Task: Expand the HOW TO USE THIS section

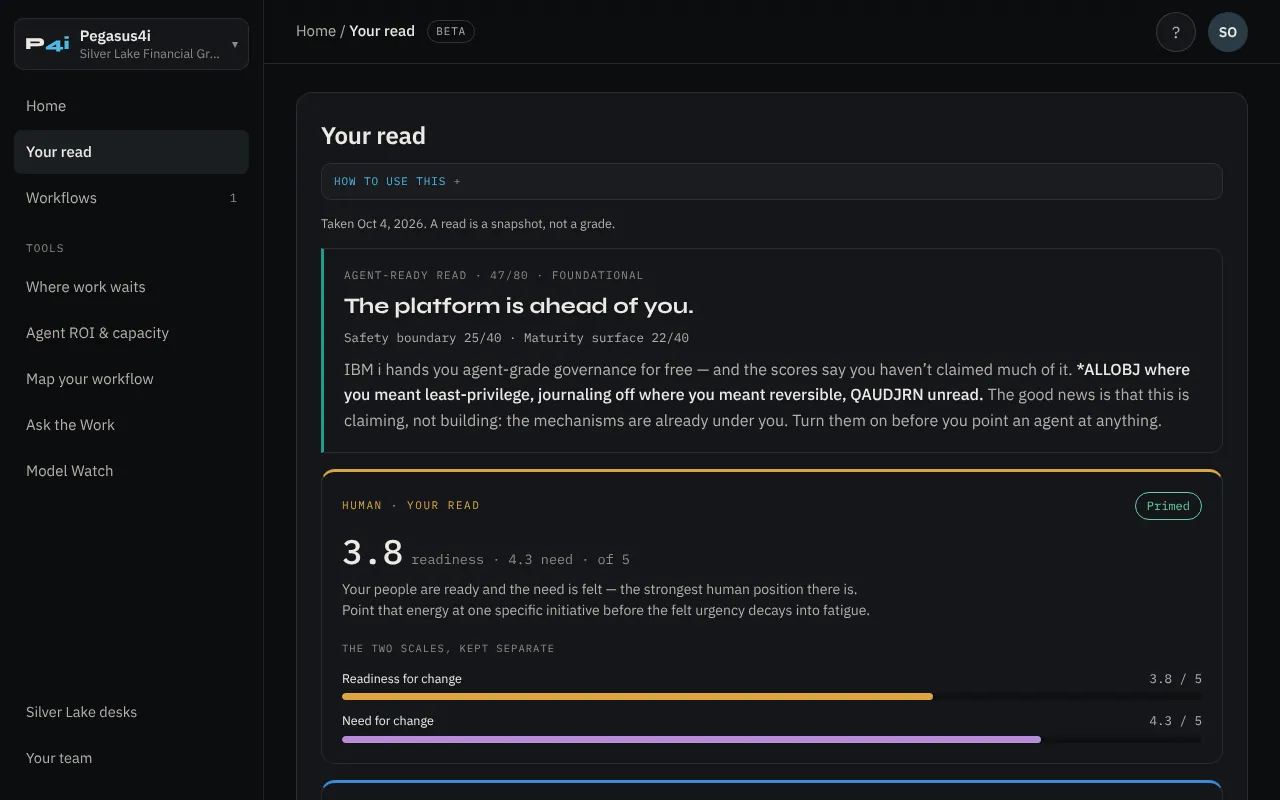Action: [772, 181]
